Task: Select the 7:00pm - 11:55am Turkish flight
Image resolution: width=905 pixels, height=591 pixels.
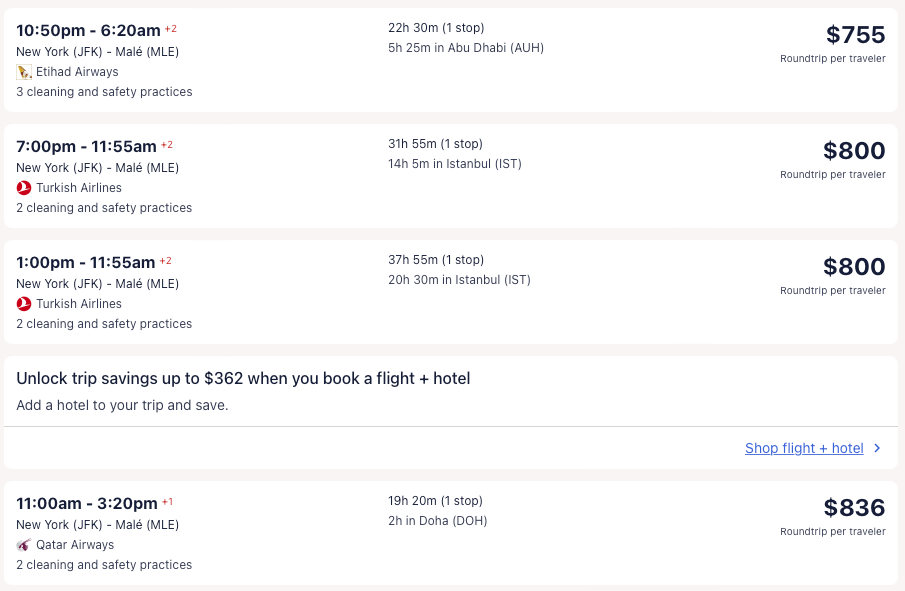Action: tap(86, 146)
